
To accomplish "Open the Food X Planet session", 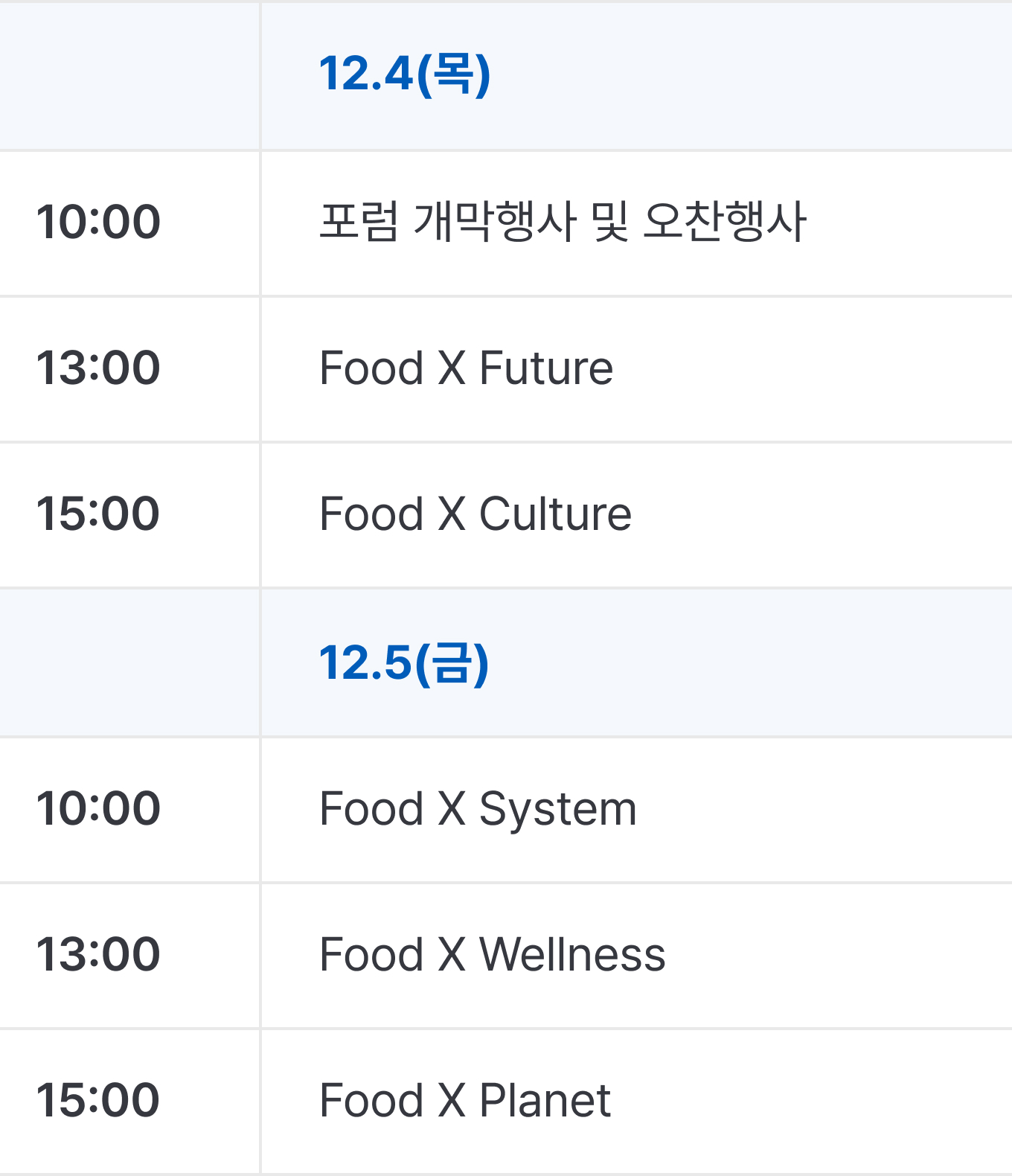I will 465,1101.
